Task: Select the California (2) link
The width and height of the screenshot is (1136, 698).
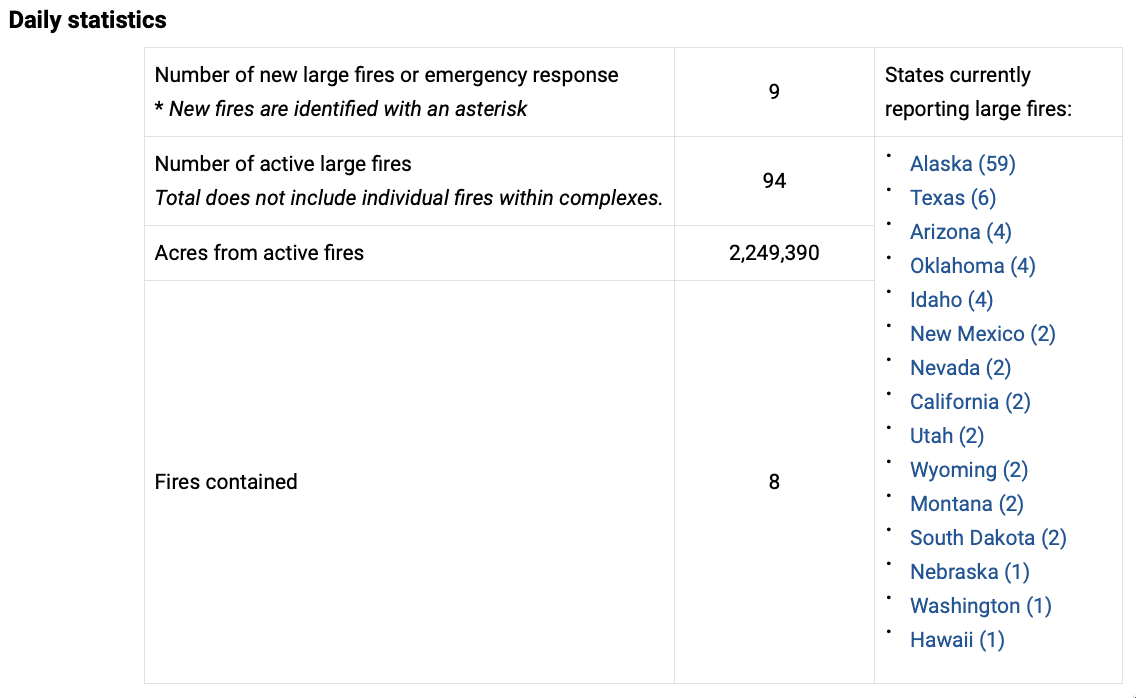Action: tap(970, 402)
